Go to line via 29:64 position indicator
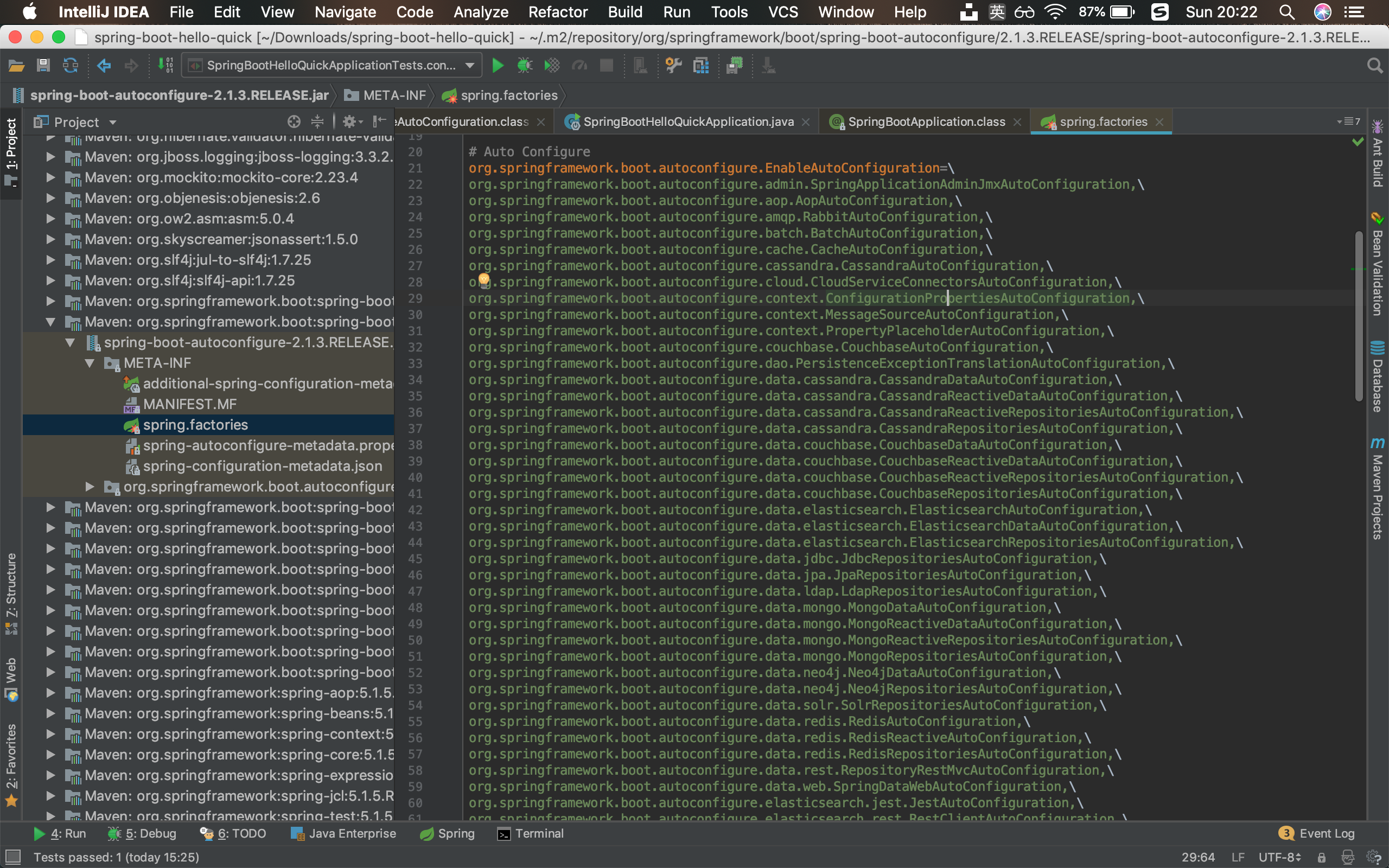The width and height of the screenshot is (1389, 868). 1198,857
